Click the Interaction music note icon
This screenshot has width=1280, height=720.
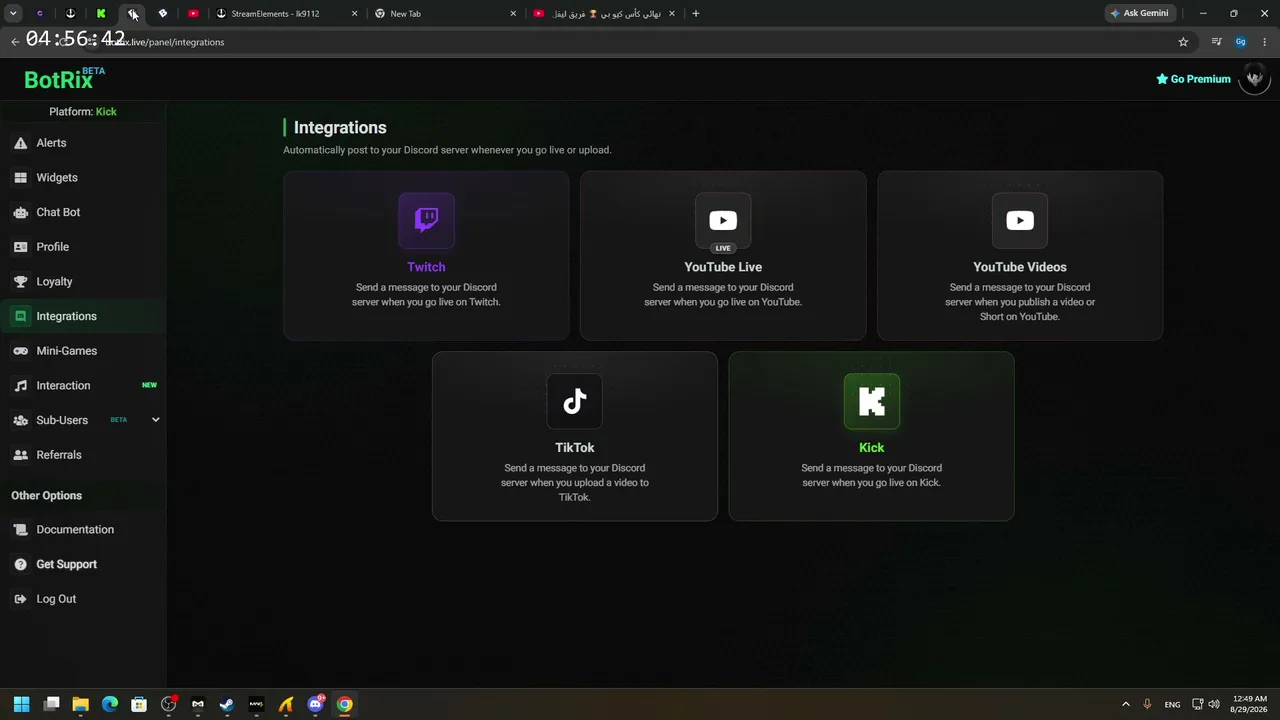pyautogui.click(x=20, y=386)
